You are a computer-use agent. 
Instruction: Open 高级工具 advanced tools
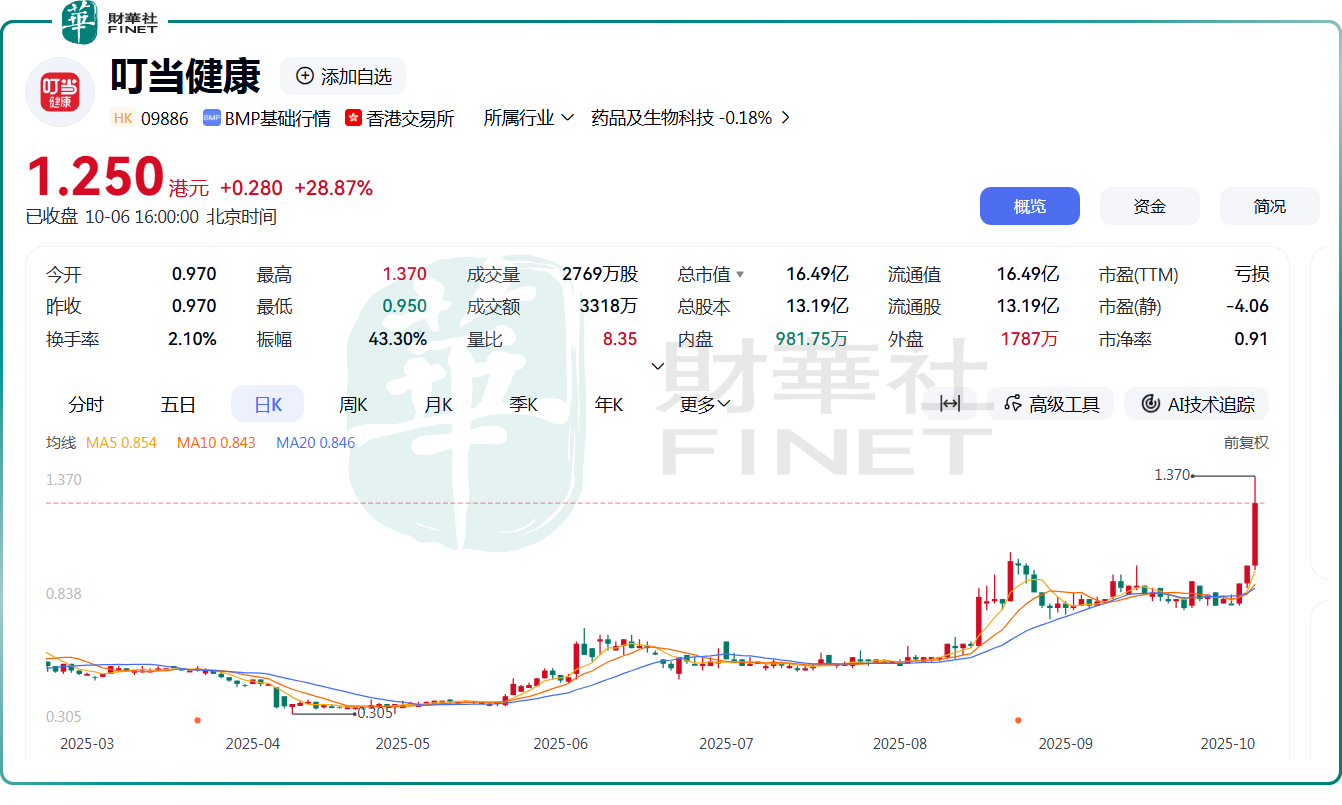(x=1052, y=404)
